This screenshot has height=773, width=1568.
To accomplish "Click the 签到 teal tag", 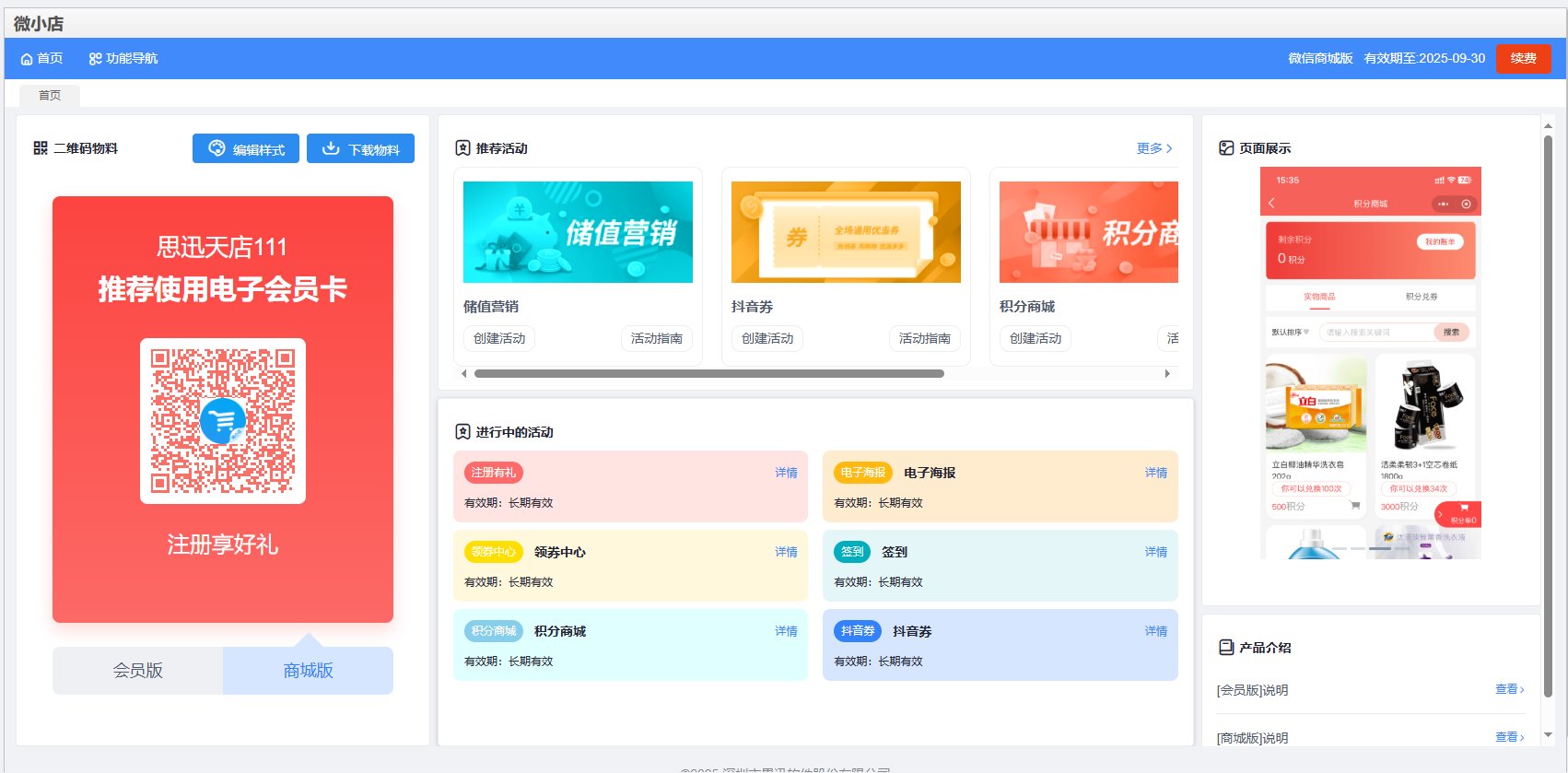I will point(852,552).
